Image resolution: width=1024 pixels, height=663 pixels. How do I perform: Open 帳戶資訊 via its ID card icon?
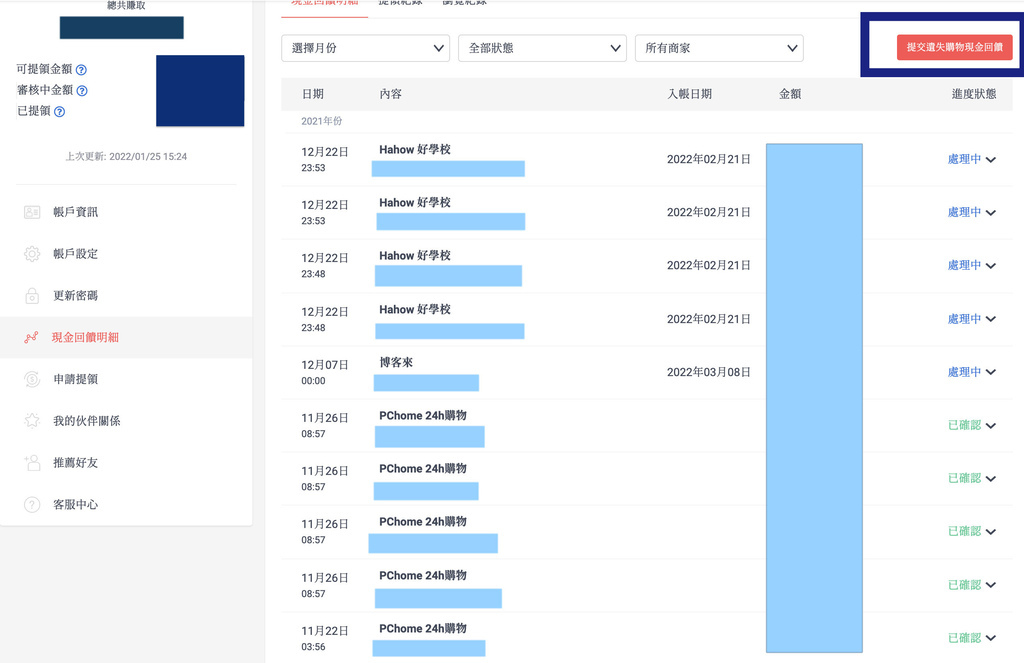pyautogui.click(x=32, y=212)
